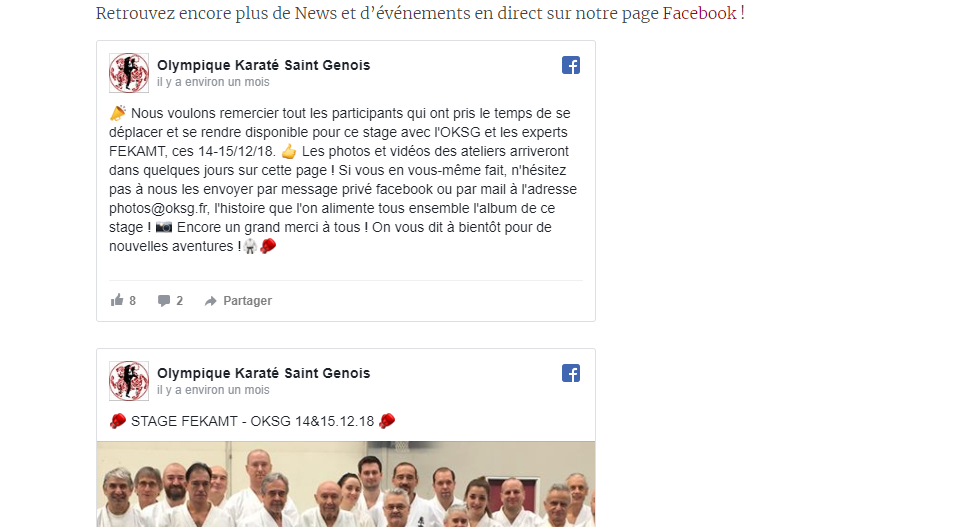Click the share arrow icon beside Partager

click(x=211, y=301)
